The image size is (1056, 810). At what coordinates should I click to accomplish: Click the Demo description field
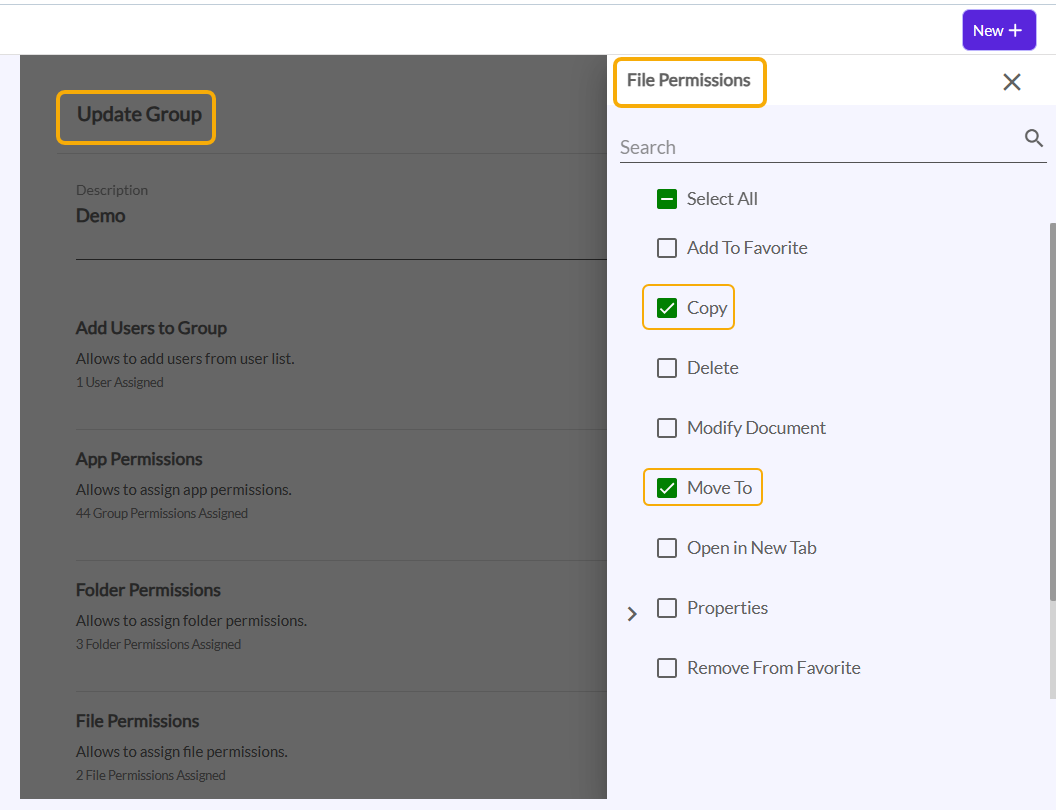point(101,216)
